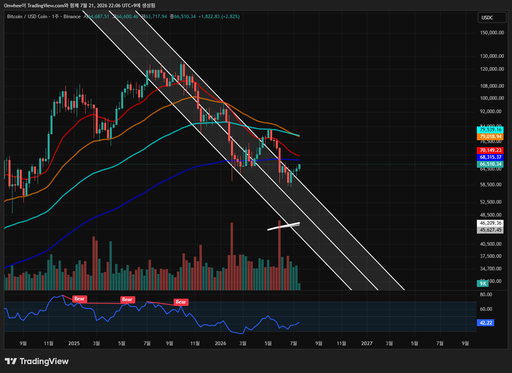Select the +1,822.83 (+2.82%) change value

219,16
